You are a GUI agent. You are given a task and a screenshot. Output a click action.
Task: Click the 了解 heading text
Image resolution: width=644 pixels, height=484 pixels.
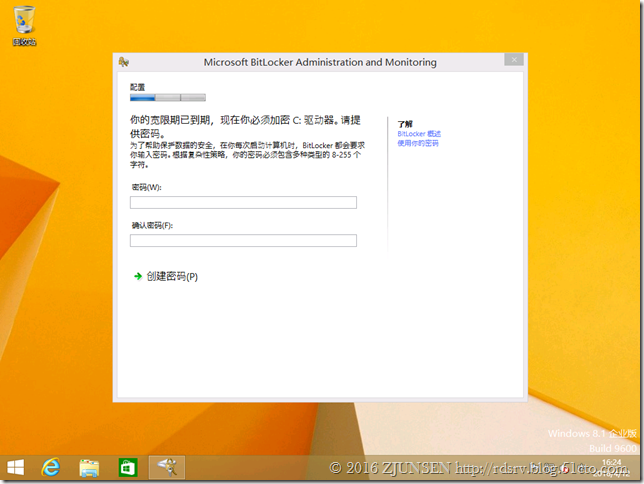tap(405, 124)
